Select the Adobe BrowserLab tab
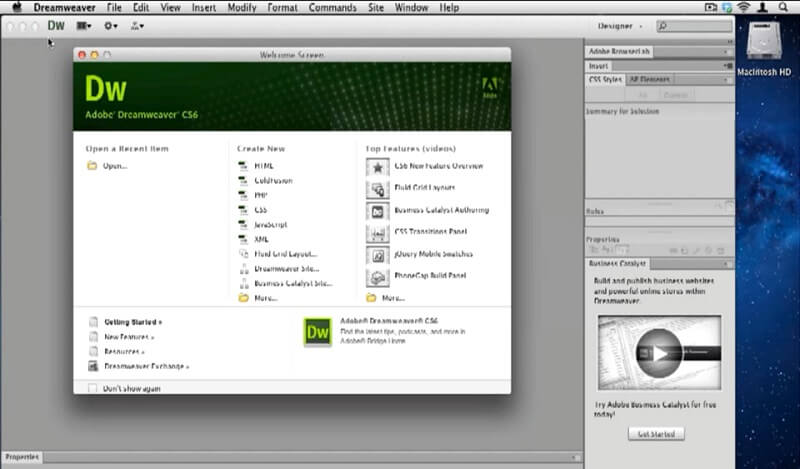This screenshot has height=469, width=800. click(x=619, y=52)
